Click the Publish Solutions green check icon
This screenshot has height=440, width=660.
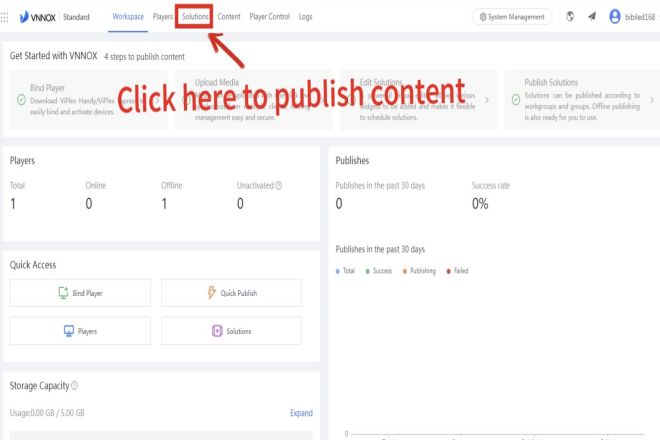tap(516, 100)
